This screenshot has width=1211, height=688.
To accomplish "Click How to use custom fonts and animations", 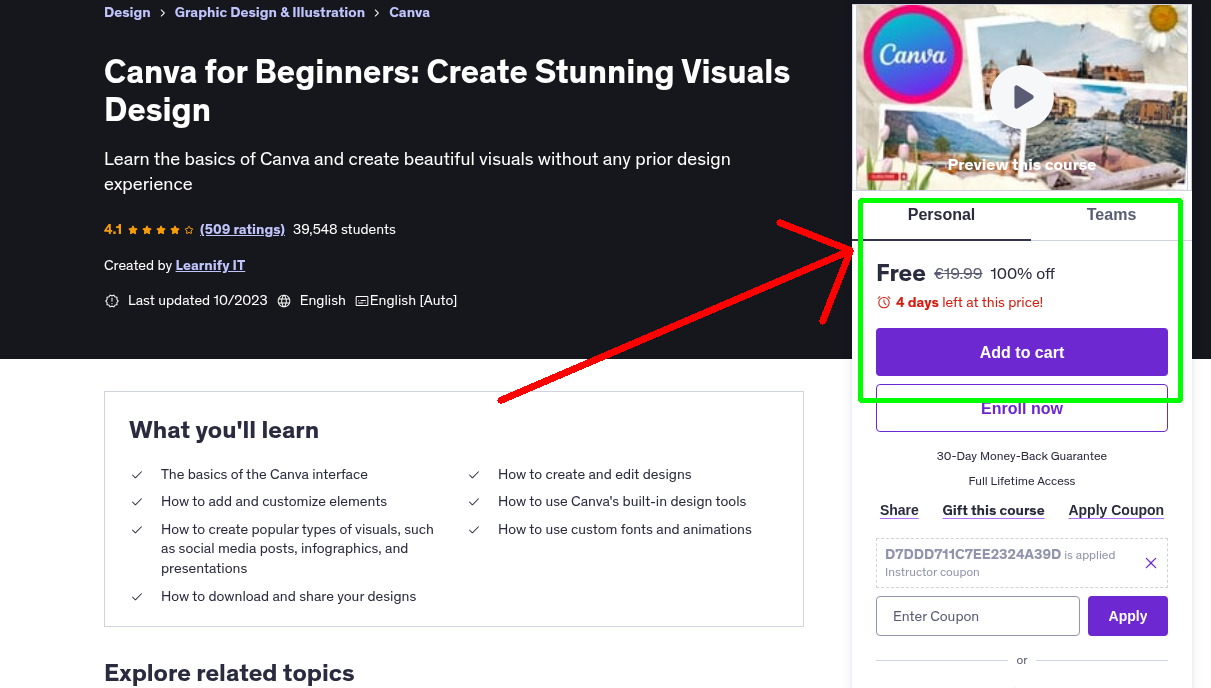I will 625,529.
